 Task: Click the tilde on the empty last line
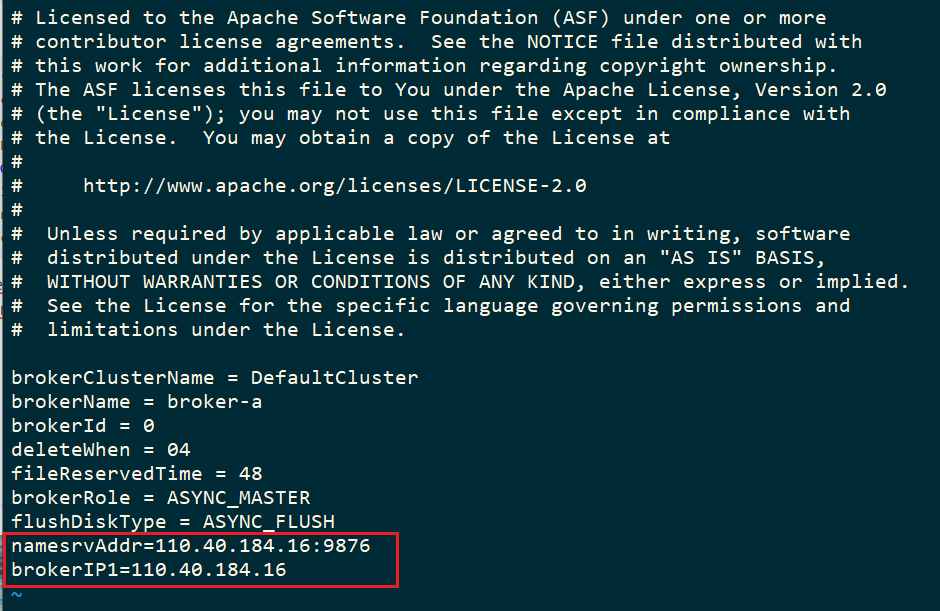click(17, 594)
